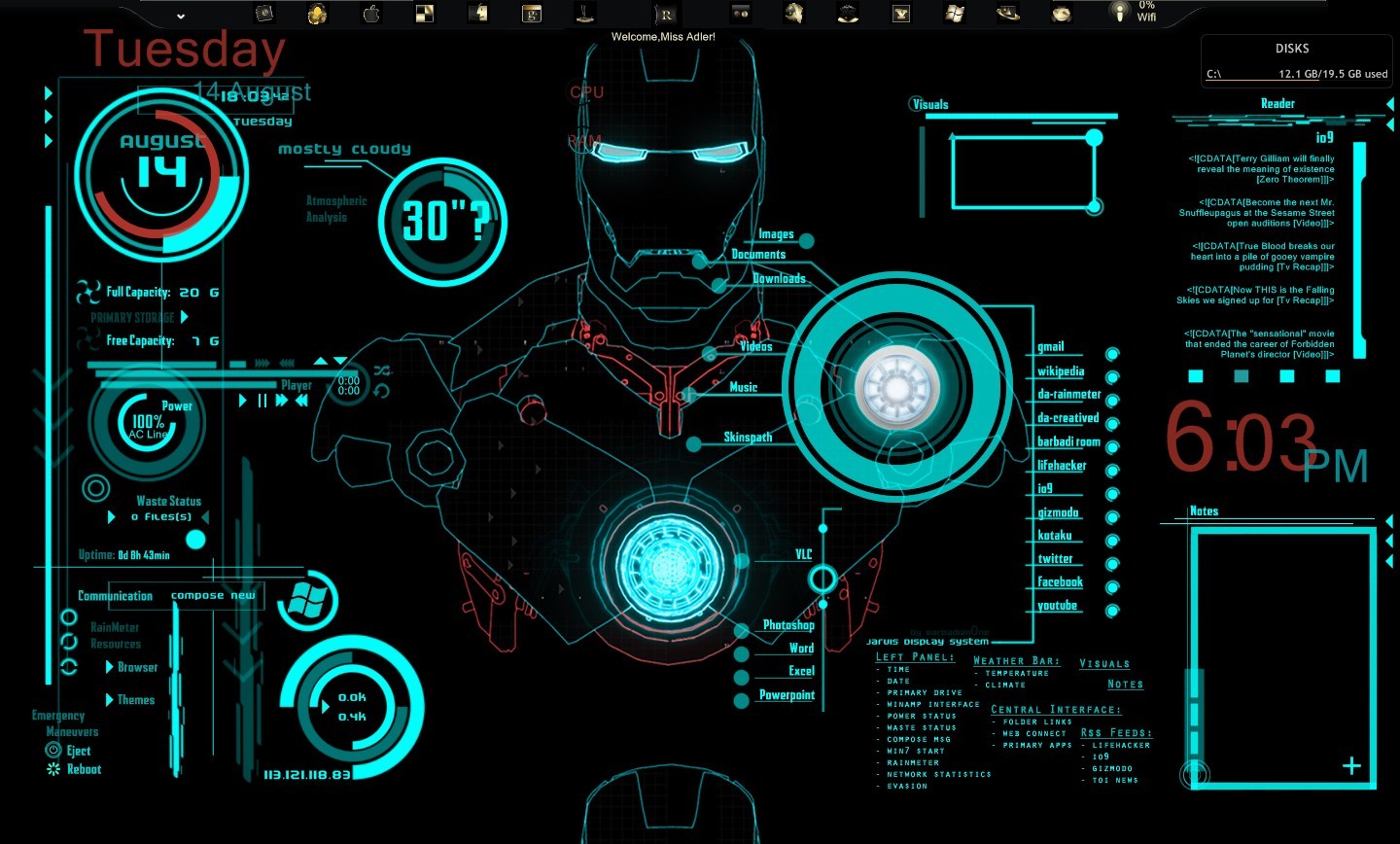Expand the Themes entry arrow
Screen dimensions: 1400x844
[x=110, y=699]
